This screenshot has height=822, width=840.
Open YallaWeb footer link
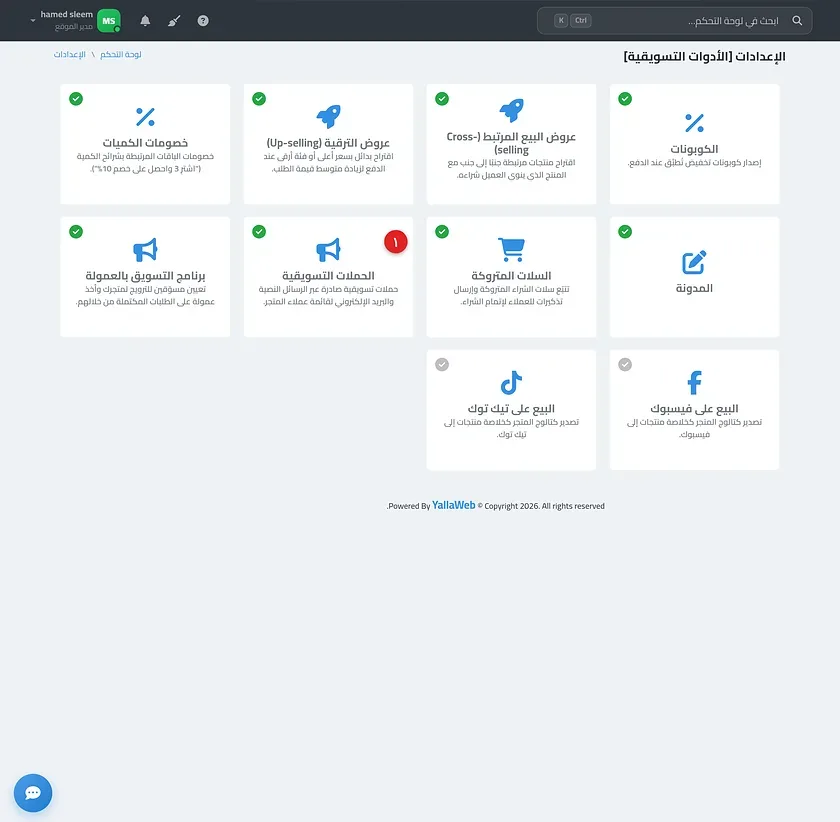(x=454, y=505)
